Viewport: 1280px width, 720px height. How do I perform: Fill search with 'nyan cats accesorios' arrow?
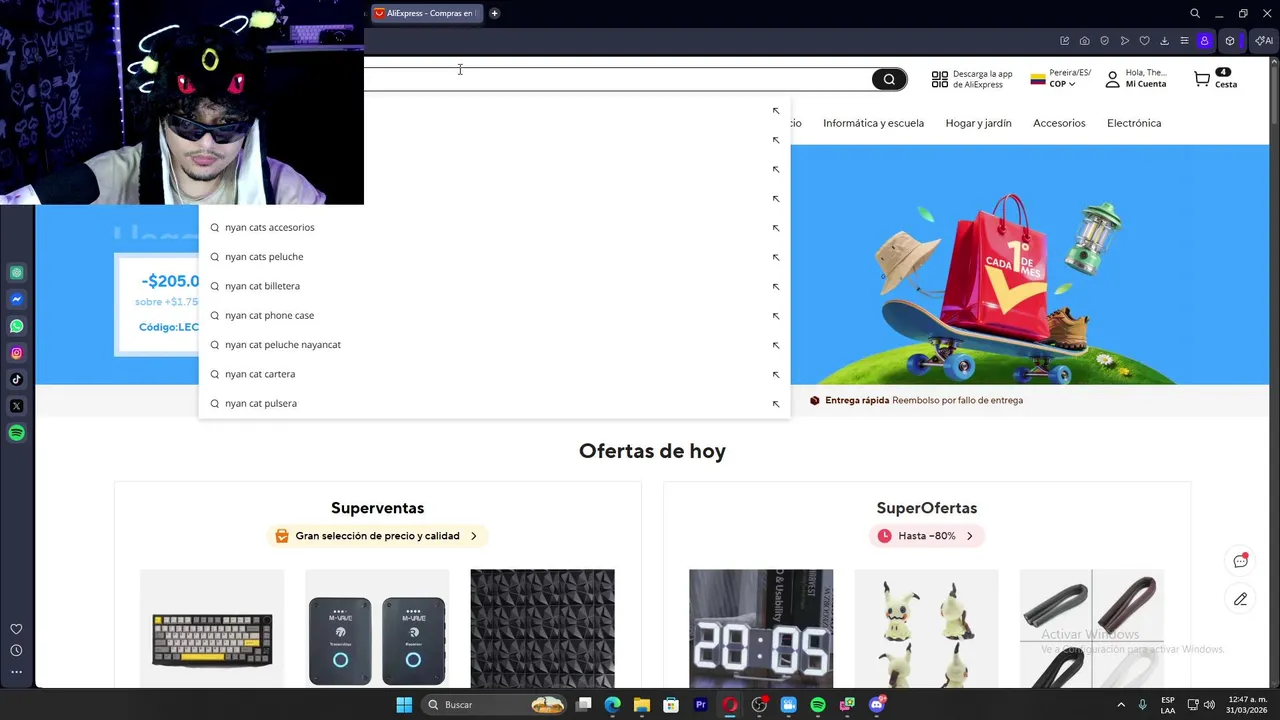coord(775,228)
